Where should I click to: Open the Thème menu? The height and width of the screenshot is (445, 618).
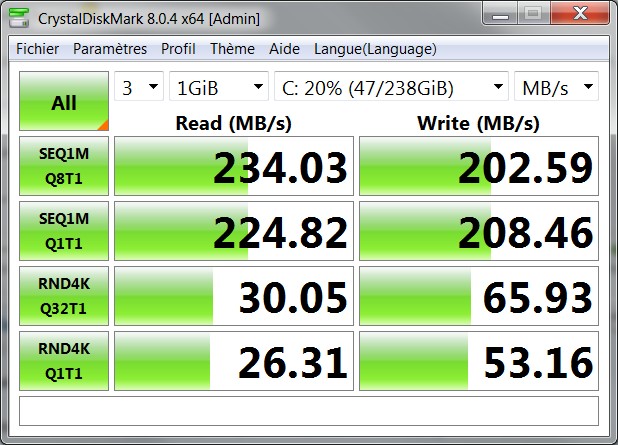(232, 49)
